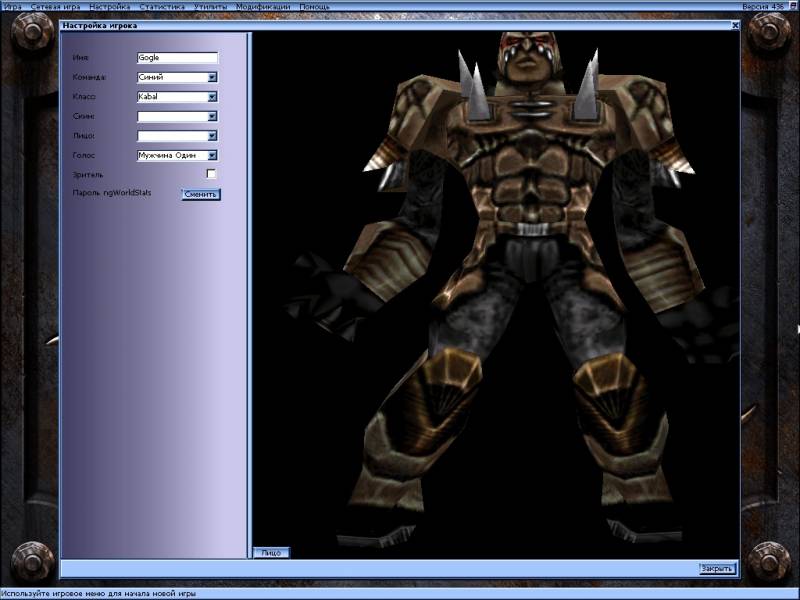This screenshot has height=600, width=800.
Task: Open the empty Скин dropdown
Action: point(212,117)
